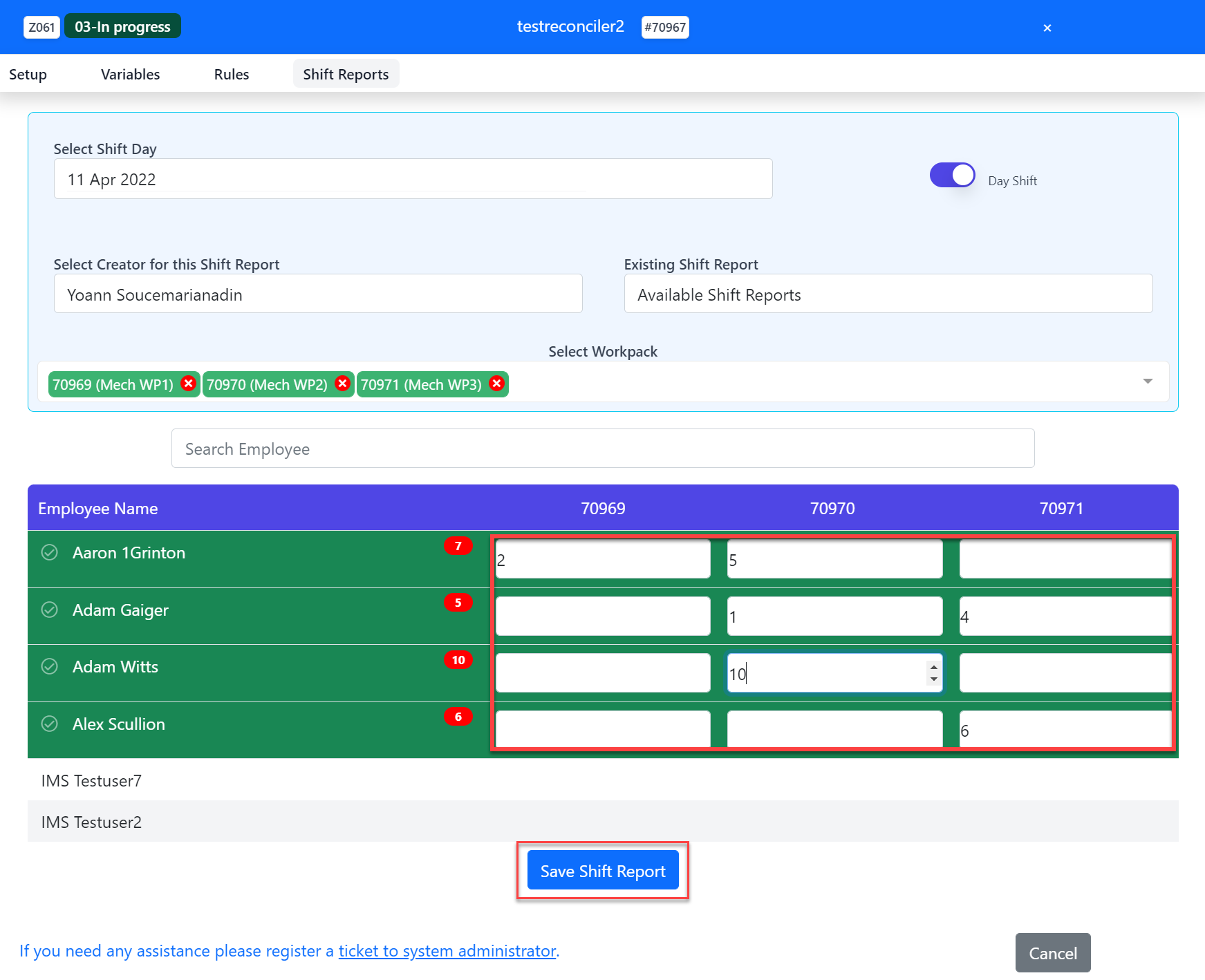Click Alex Scullion's empty 70970 field
The width and height of the screenshot is (1205, 980).
(834, 729)
